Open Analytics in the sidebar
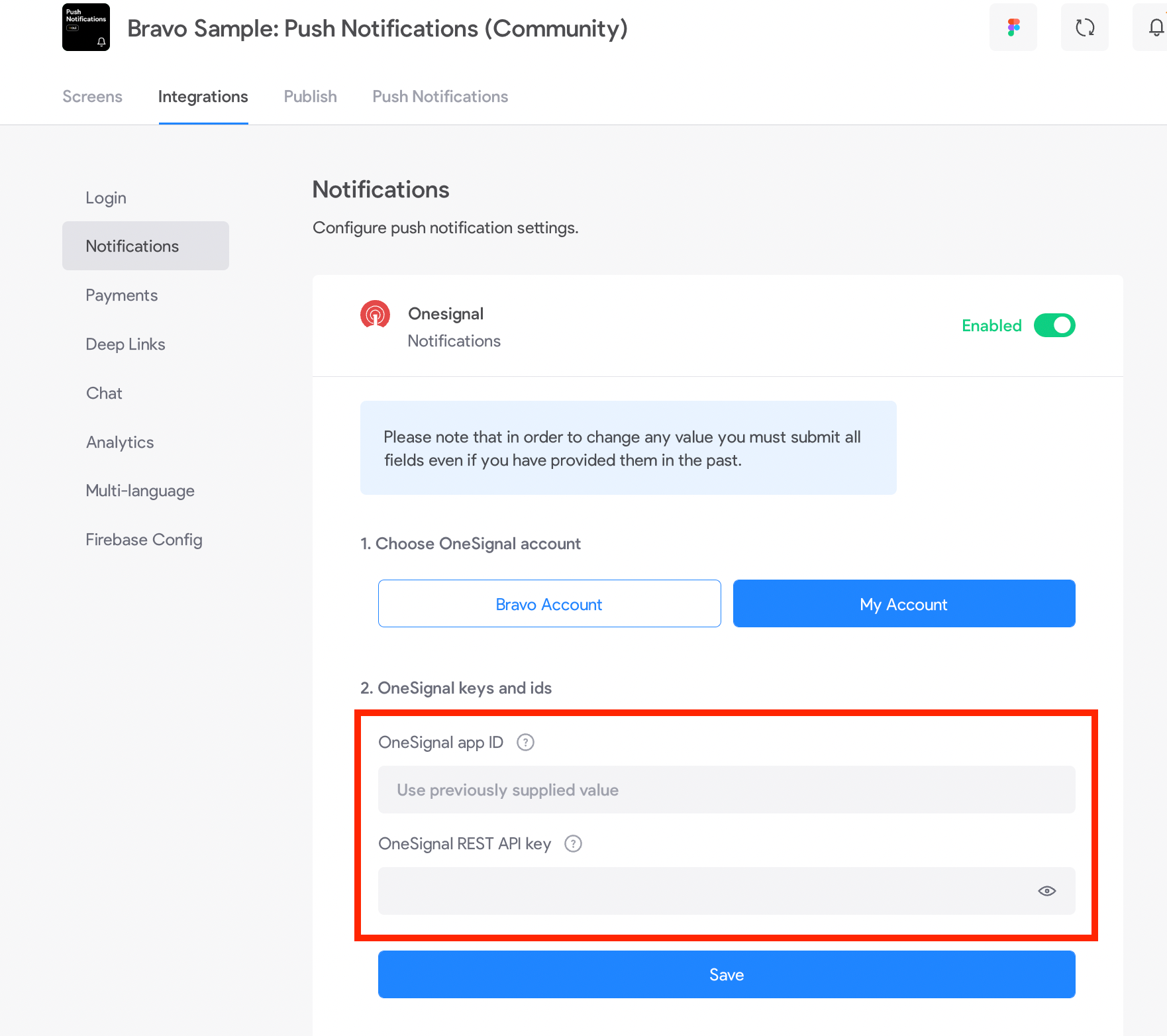 point(146,442)
